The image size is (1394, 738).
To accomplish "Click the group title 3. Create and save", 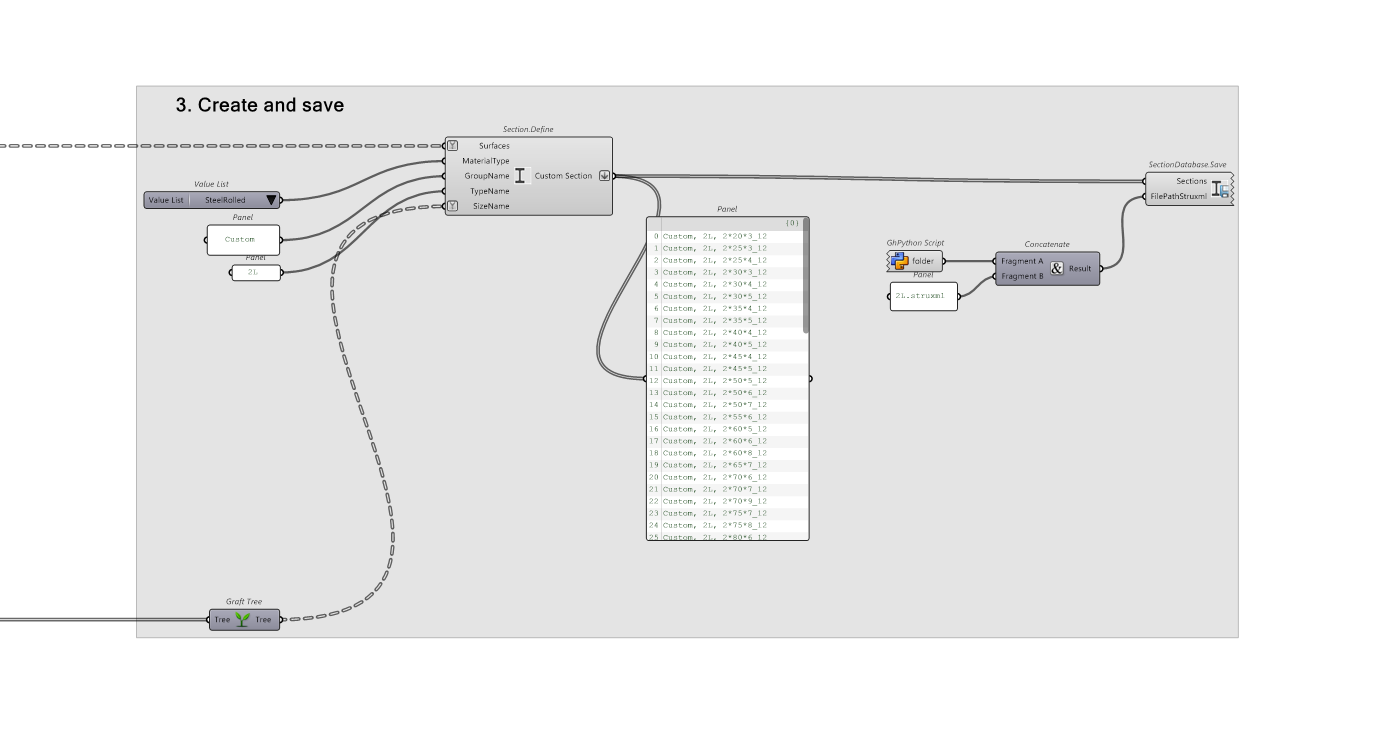I will [260, 105].
